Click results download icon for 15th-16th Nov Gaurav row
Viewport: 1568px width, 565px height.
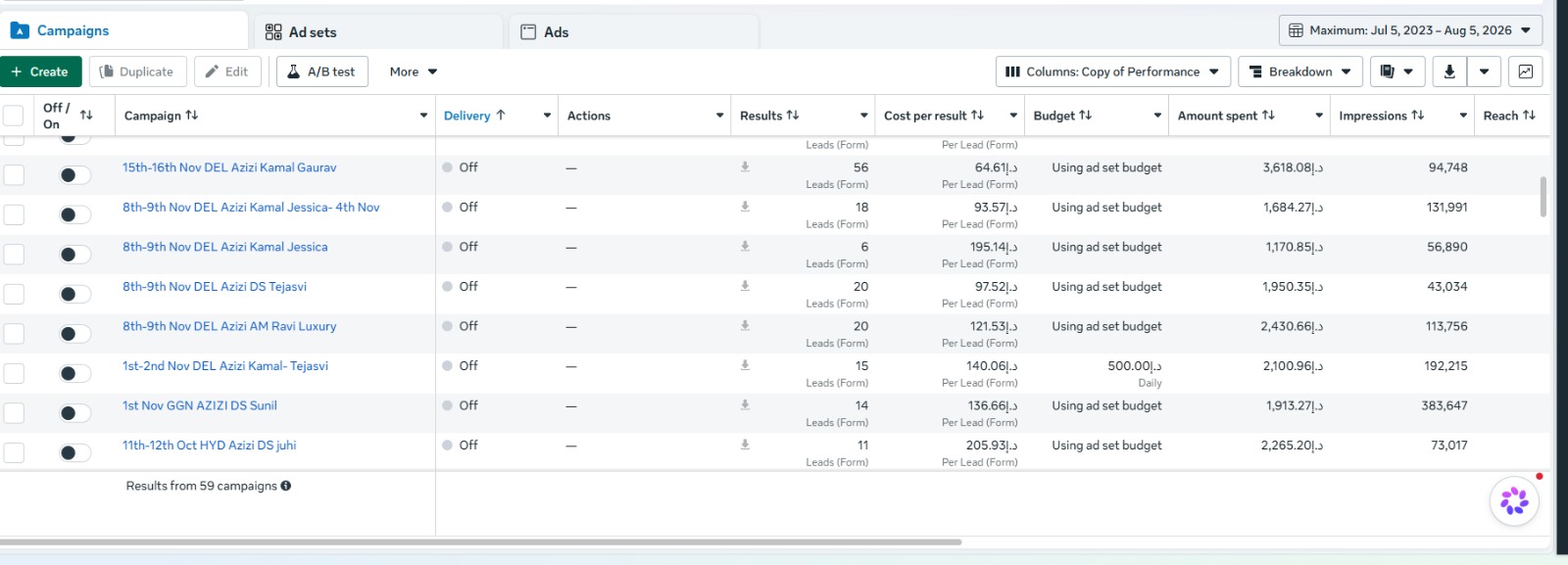click(745, 166)
